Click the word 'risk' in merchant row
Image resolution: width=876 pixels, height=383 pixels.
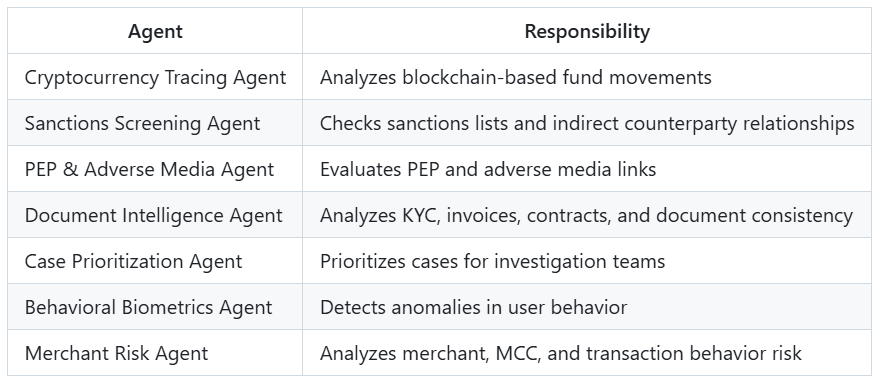click(786, 353)
